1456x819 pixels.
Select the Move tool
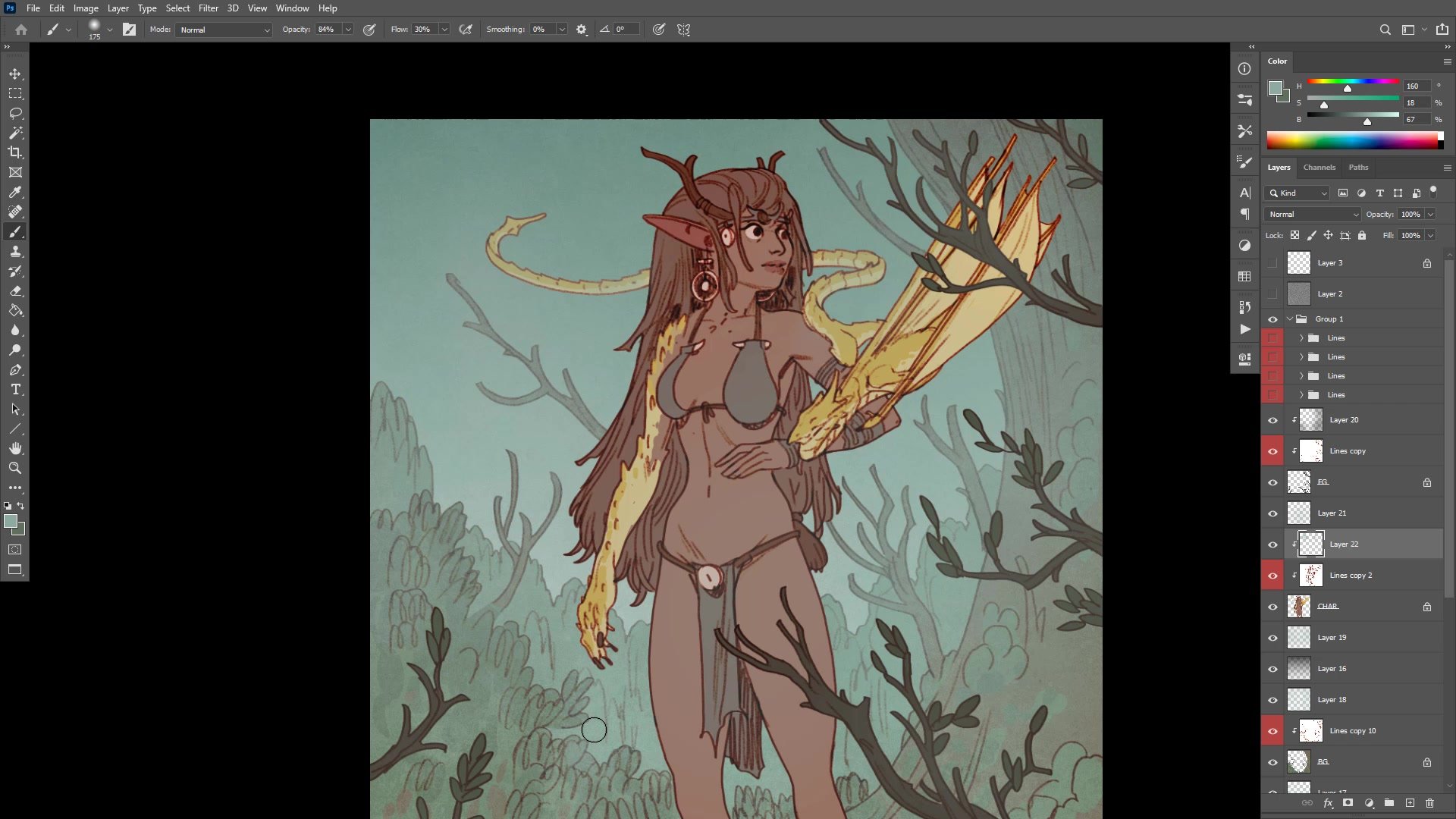[15, 74]
